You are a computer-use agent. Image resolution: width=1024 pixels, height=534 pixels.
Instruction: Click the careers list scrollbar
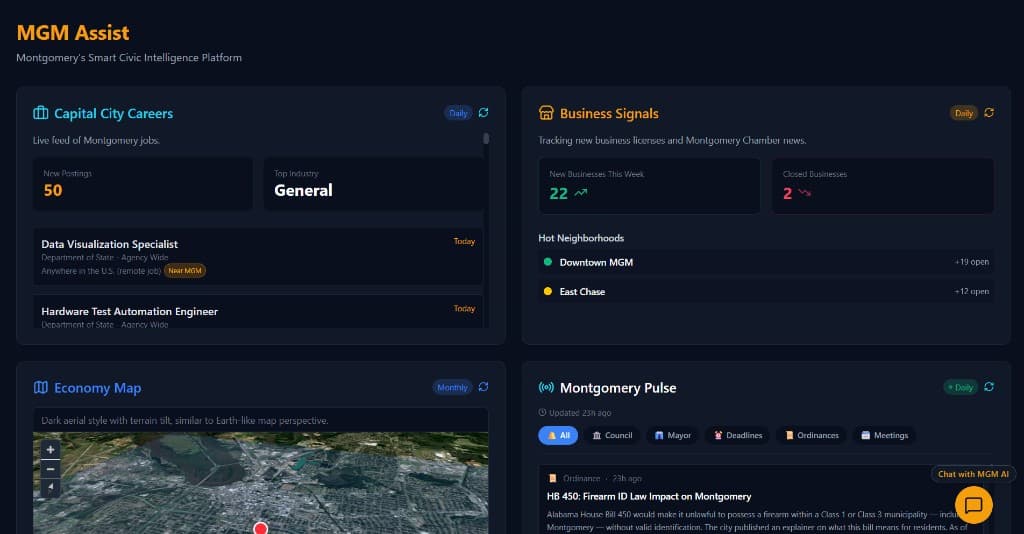pos(486,138)
